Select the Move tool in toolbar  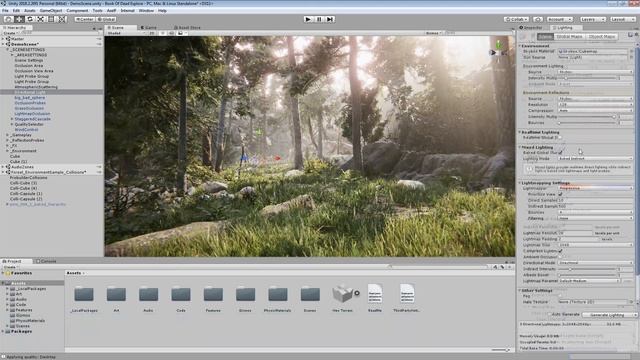pos(19,19)
